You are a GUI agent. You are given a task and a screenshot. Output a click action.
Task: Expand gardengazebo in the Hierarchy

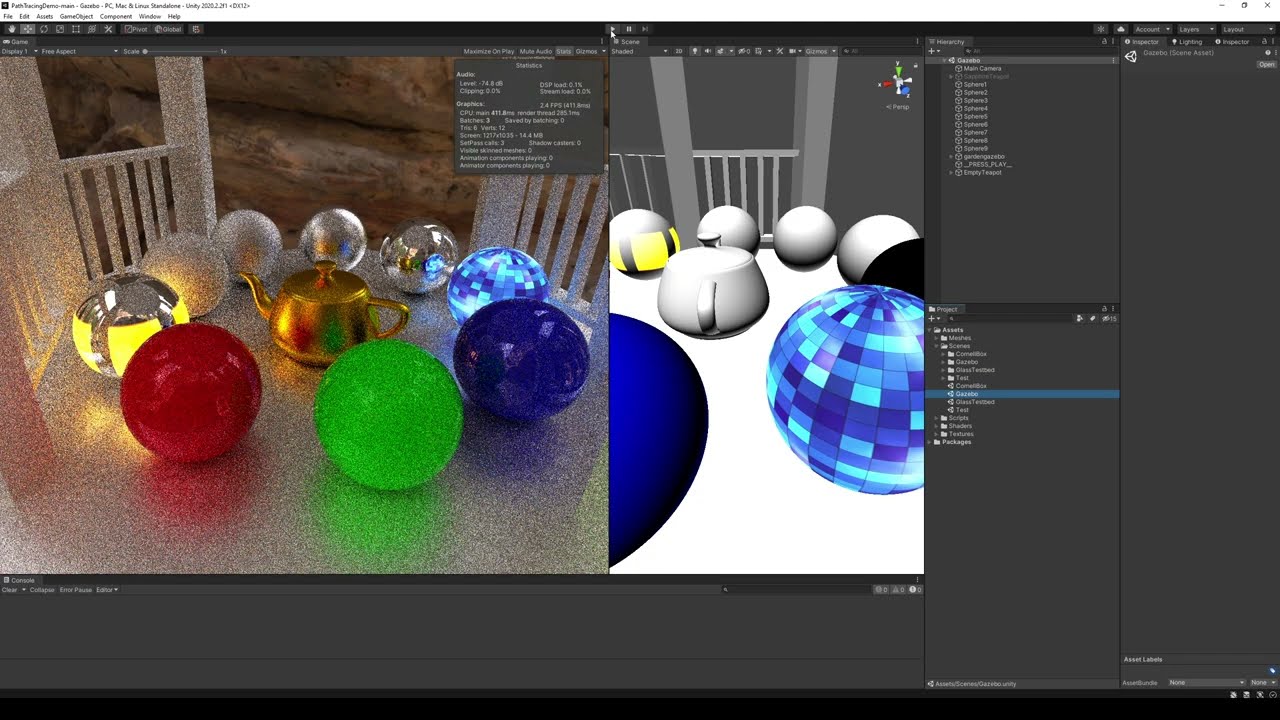(x=951, y=157)
